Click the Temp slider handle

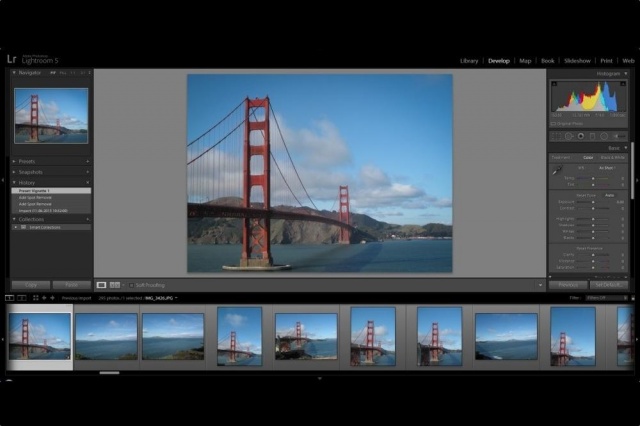click(593, 179)
